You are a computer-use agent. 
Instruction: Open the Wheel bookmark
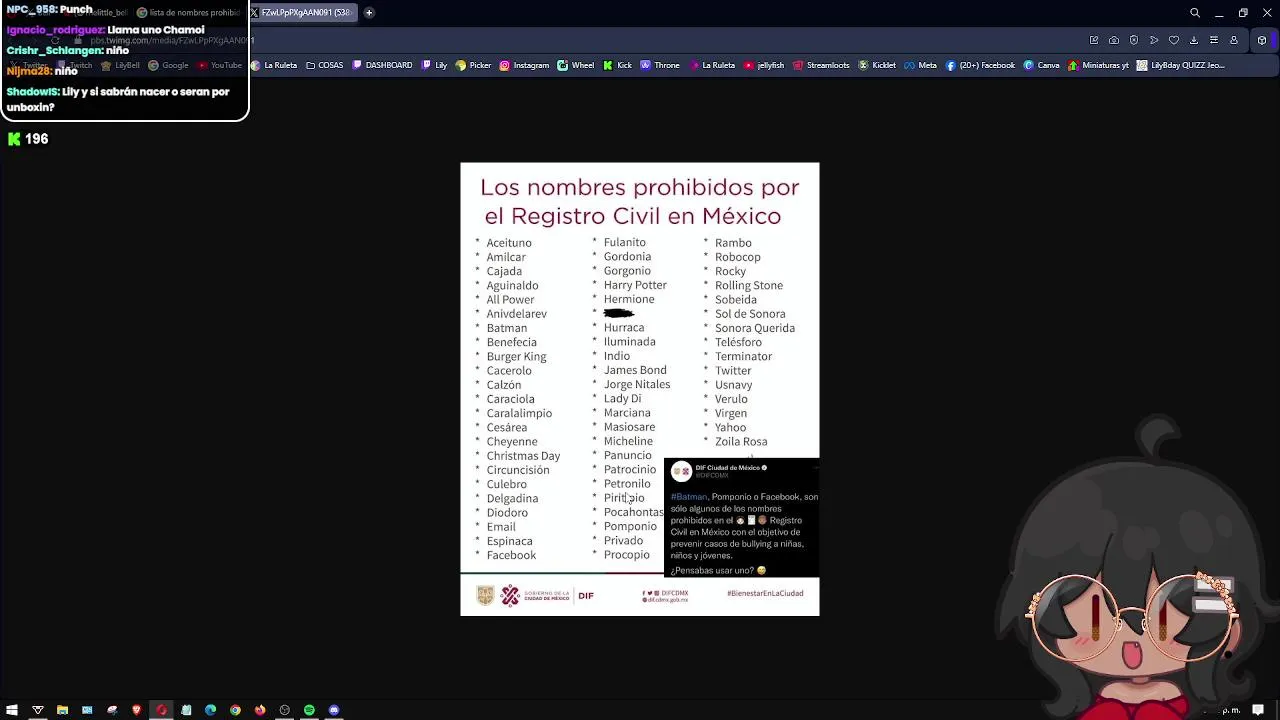575,65
